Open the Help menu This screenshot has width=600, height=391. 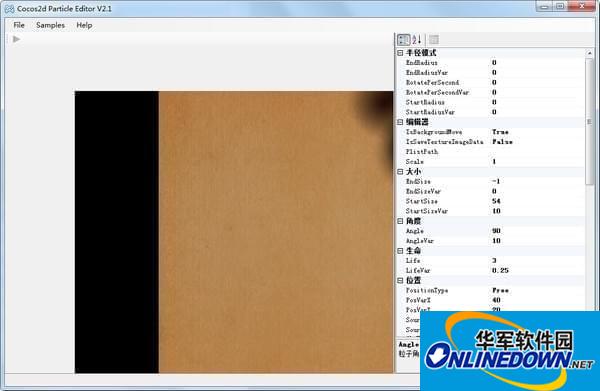(84, 25)
